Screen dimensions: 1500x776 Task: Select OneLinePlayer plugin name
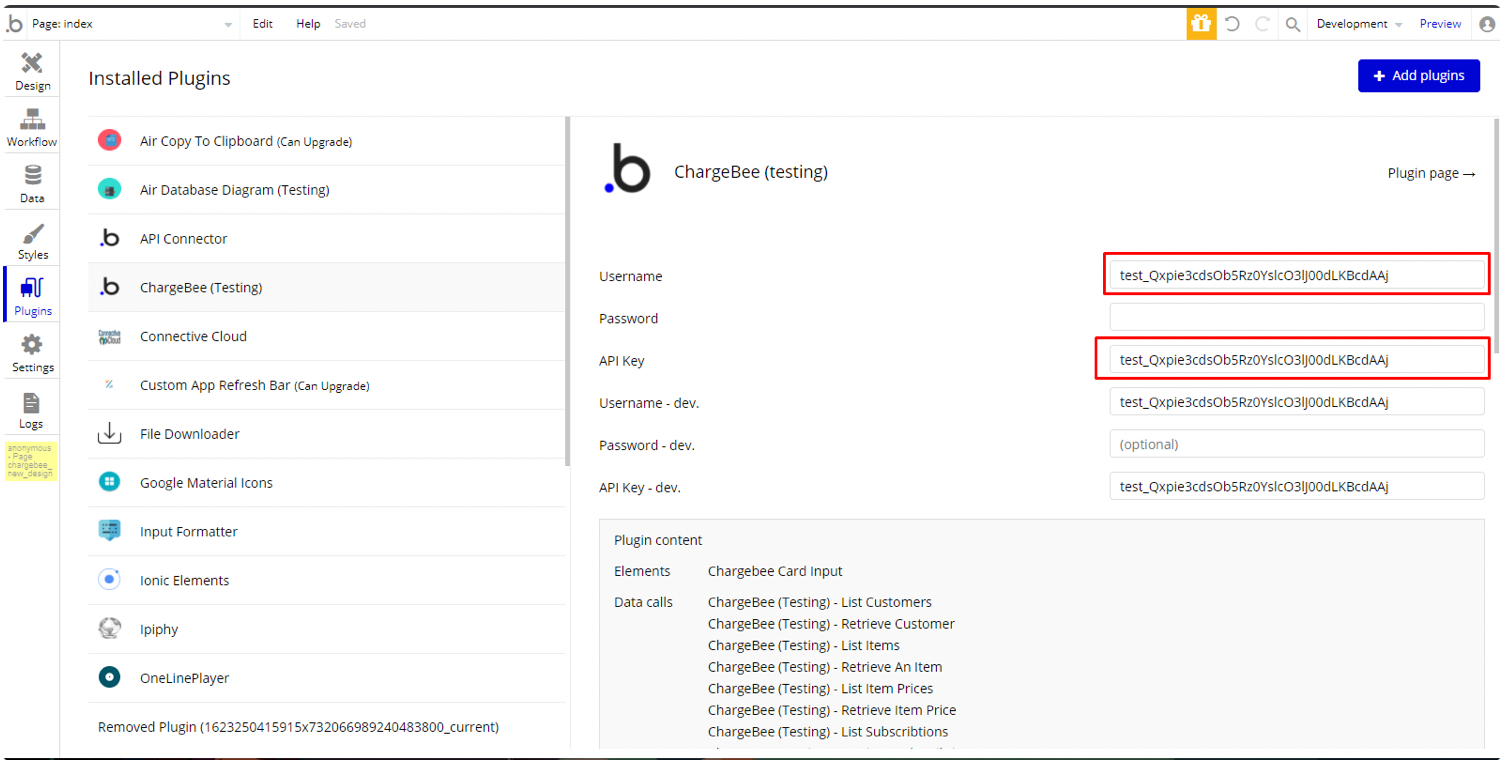(184, 678)
